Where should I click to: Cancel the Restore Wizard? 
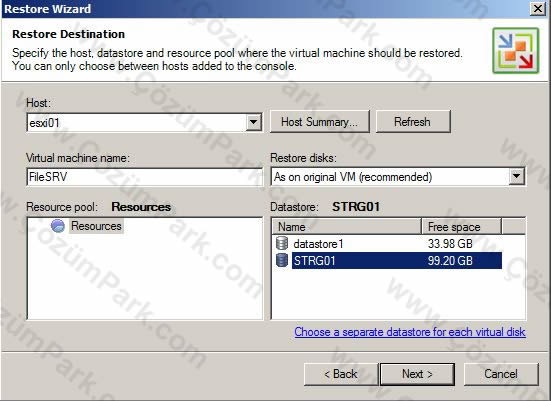point(501,374)
